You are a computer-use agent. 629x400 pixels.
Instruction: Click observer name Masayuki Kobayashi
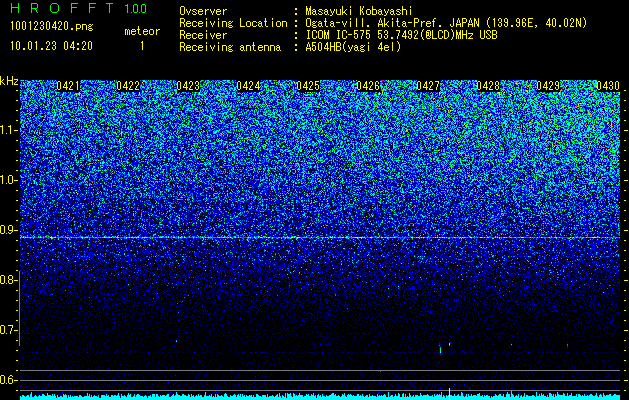tap(359, 11)
